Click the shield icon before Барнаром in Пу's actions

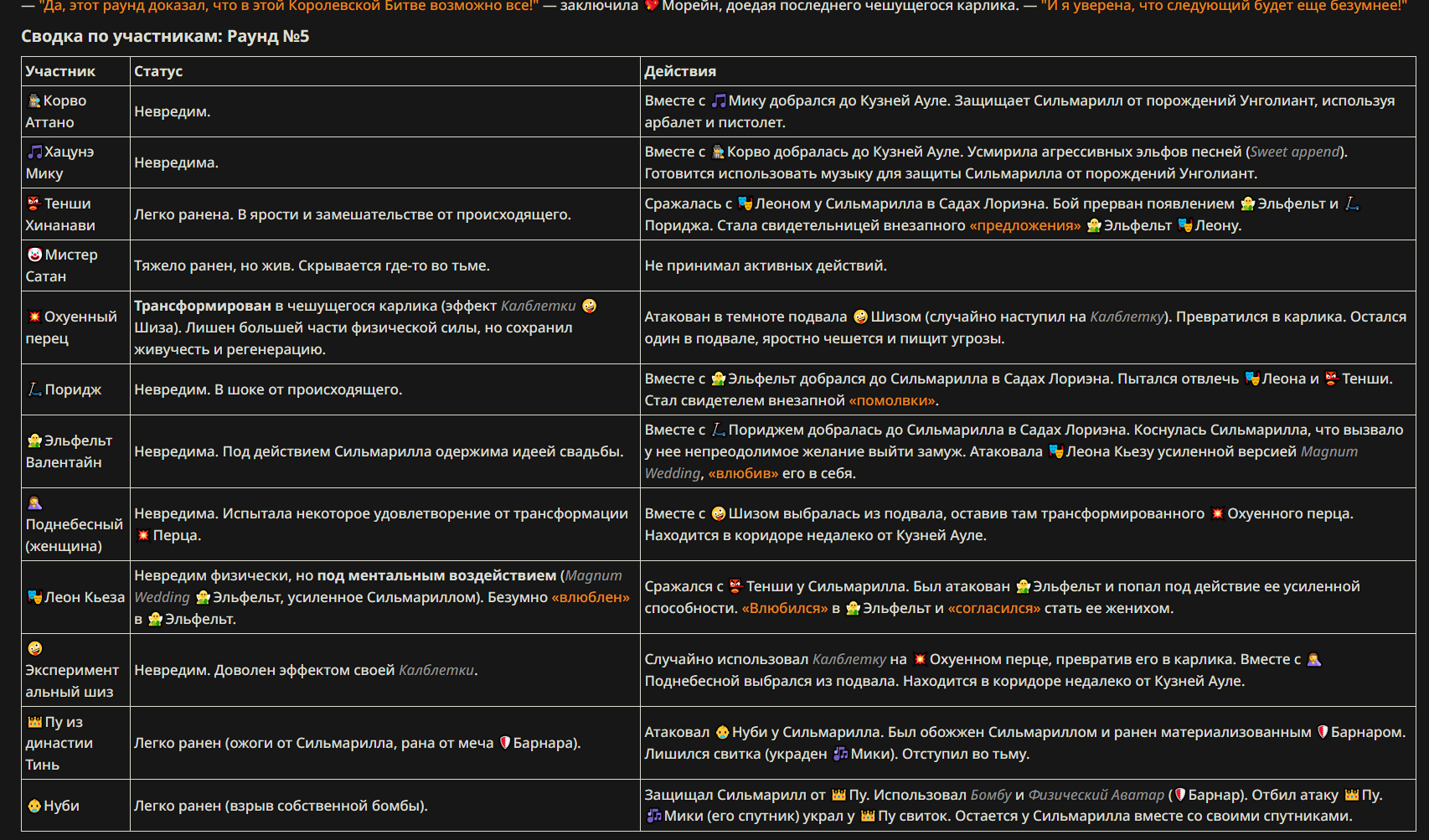[x=1323, y=732]
